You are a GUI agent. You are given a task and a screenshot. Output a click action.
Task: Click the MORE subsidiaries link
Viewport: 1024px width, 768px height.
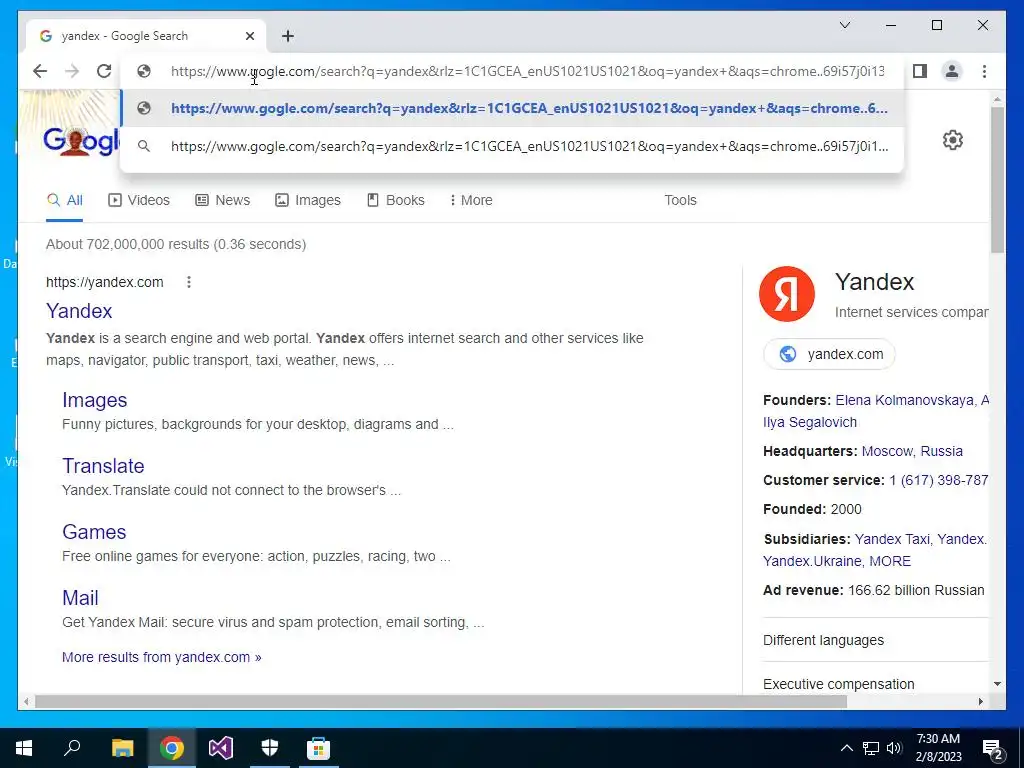(x=890, y=562)
